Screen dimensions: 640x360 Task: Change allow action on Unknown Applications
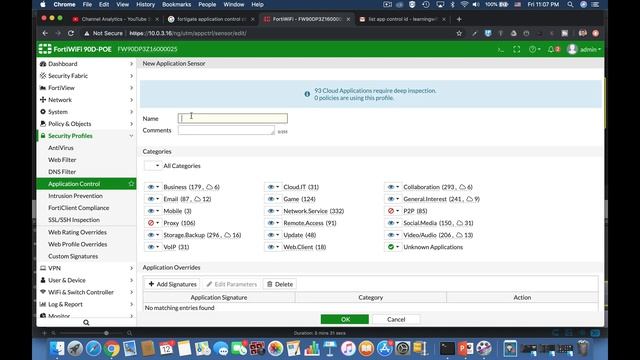coord(393,247)
